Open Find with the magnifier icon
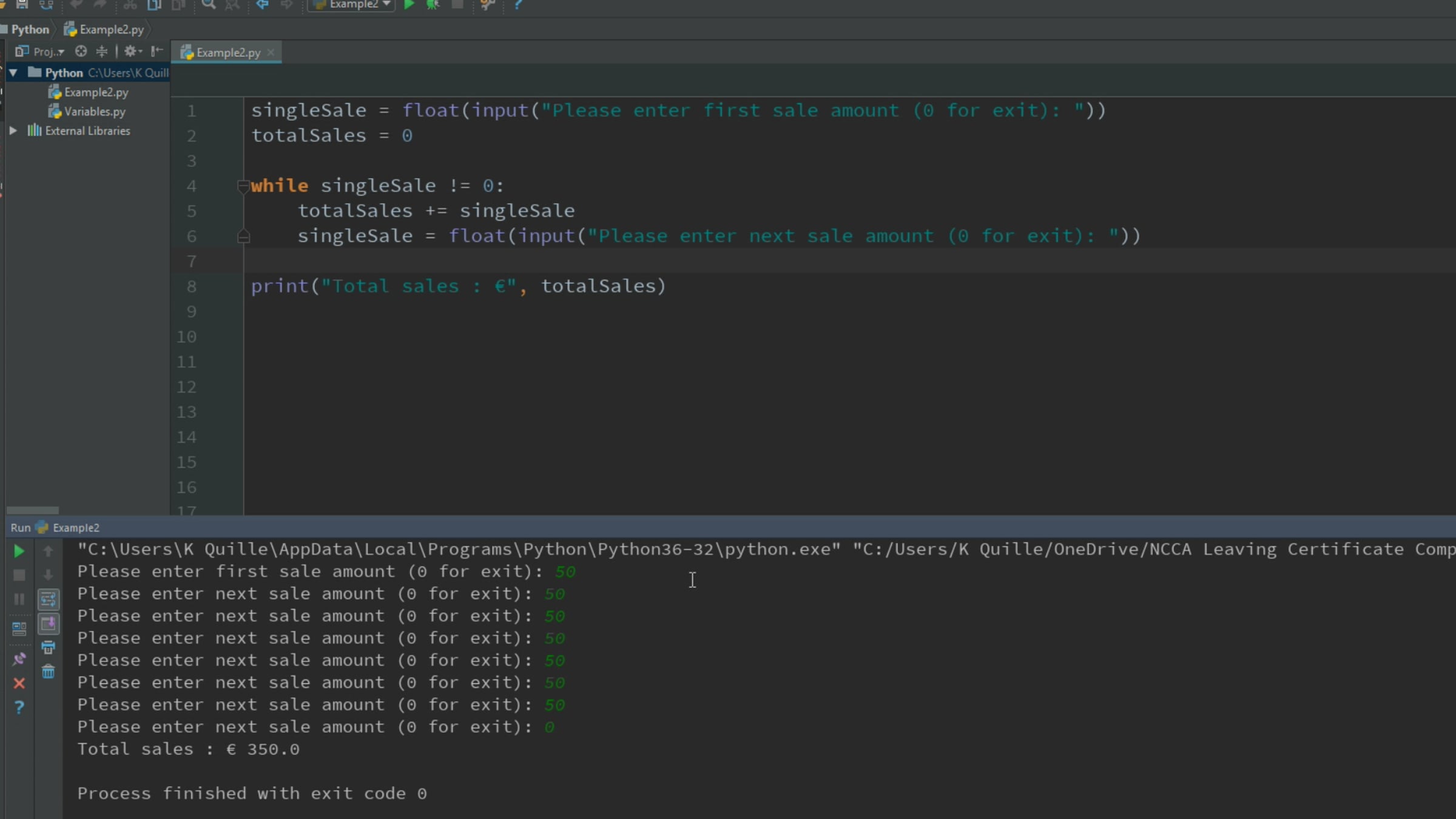 pyautogui.click(x=208, y=4)
